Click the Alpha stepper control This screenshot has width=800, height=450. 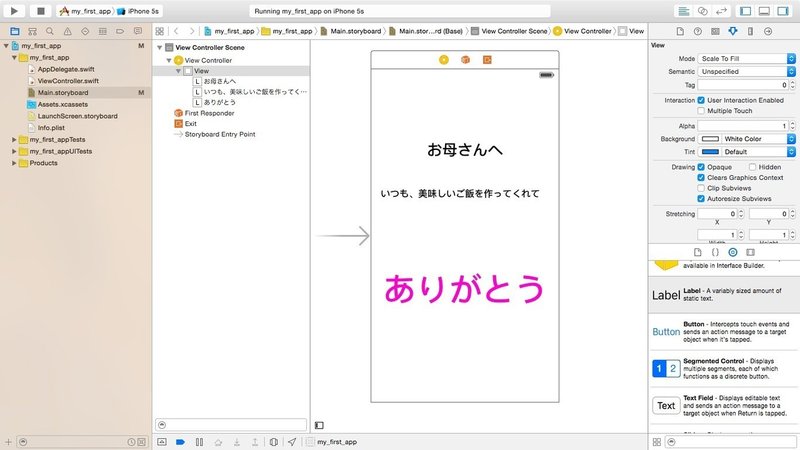[x=792, y=126]
